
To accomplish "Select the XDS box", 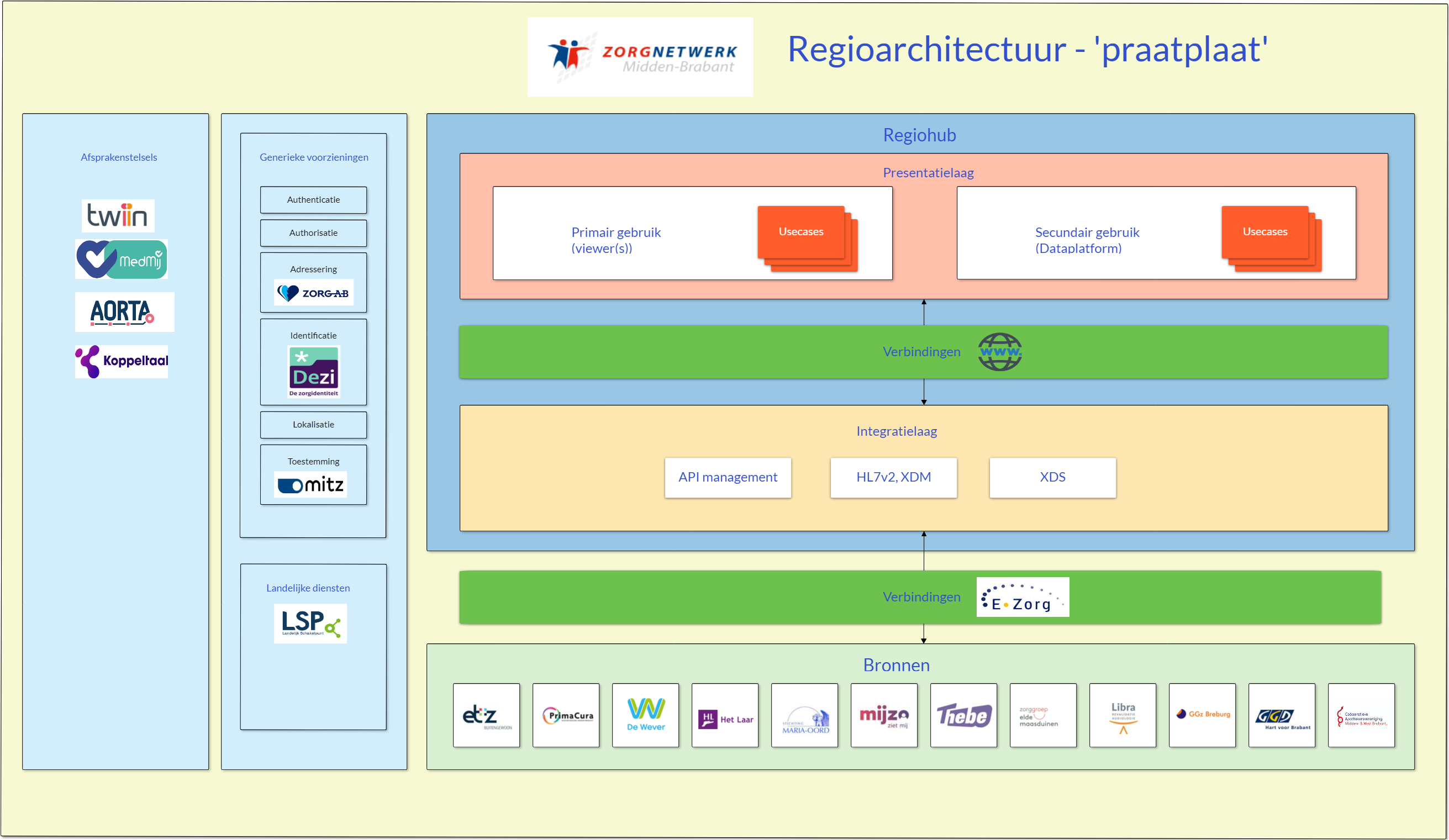I will (x=1052, y=477).
